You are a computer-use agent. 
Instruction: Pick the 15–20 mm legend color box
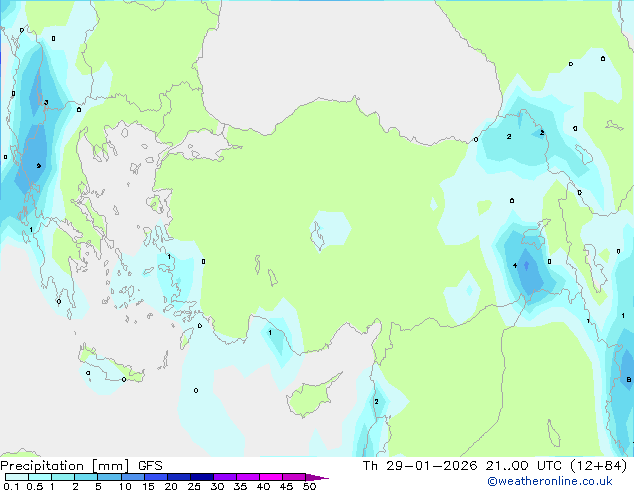click(x=155, y=477)
